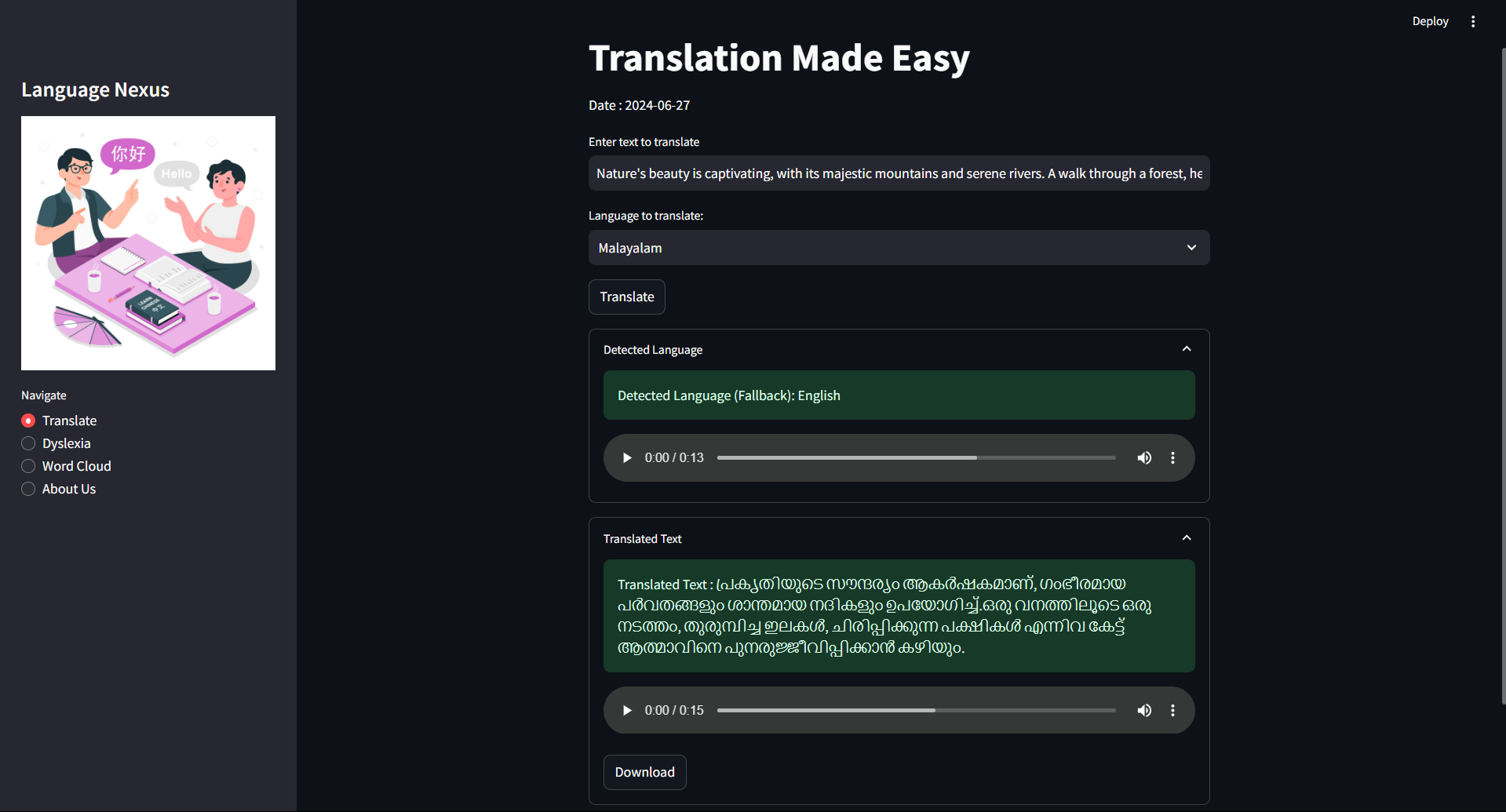
Task: Focus the Enter text to translate field
Action: (x=899, y=173)
